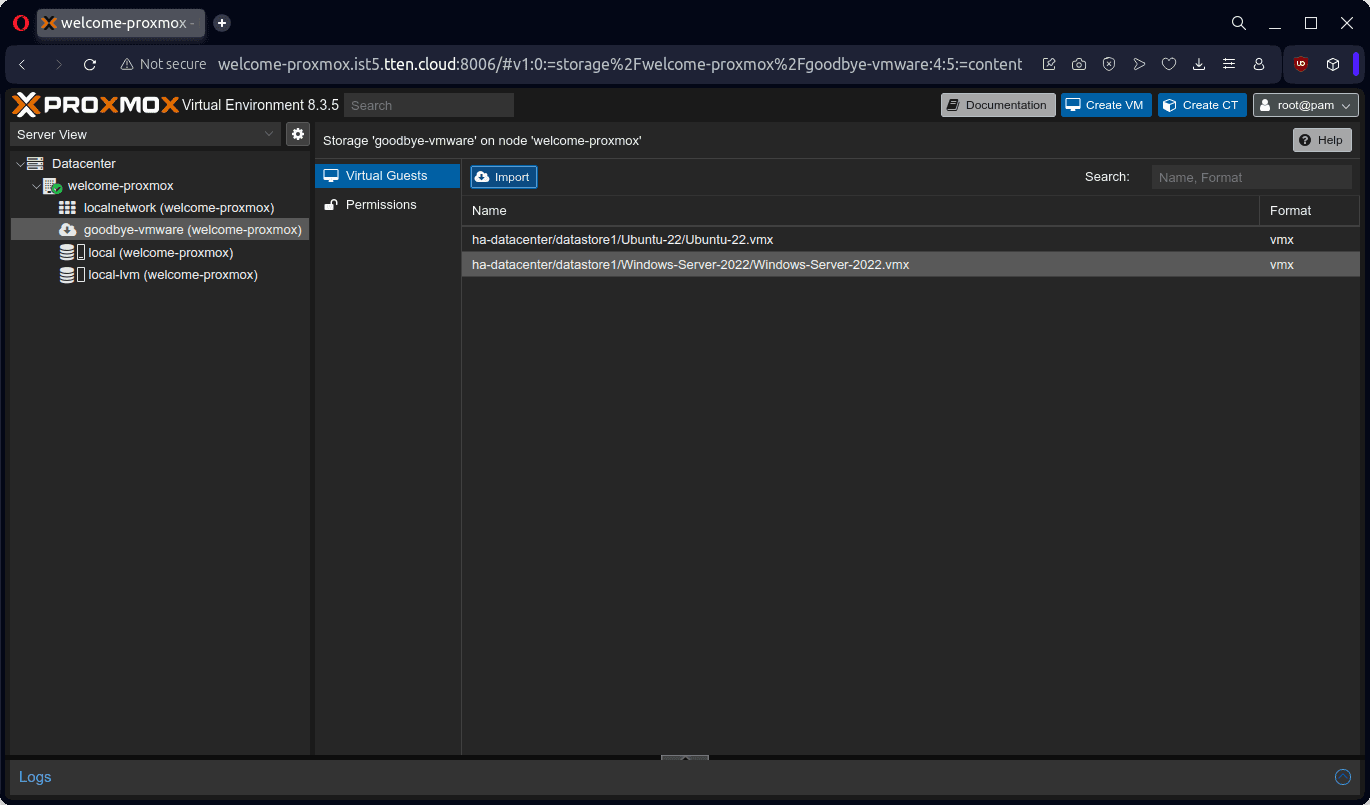
Task: Open the Opera menu logo
Action: click(x=21, y=23)
